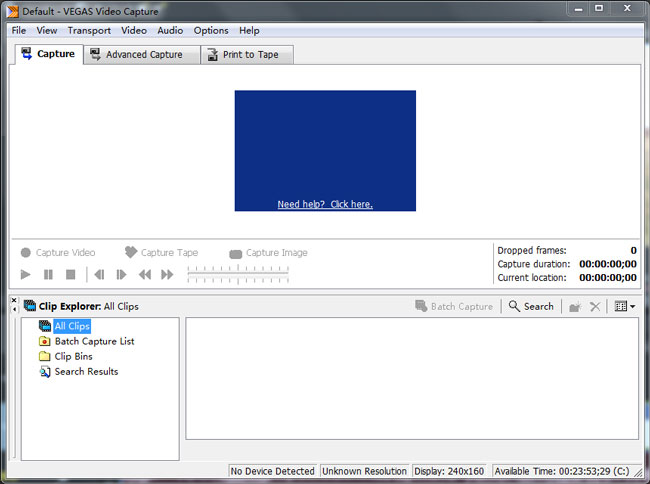Step one frame forward
This screenshot has width=650, height=484.
tap(121, 274)
